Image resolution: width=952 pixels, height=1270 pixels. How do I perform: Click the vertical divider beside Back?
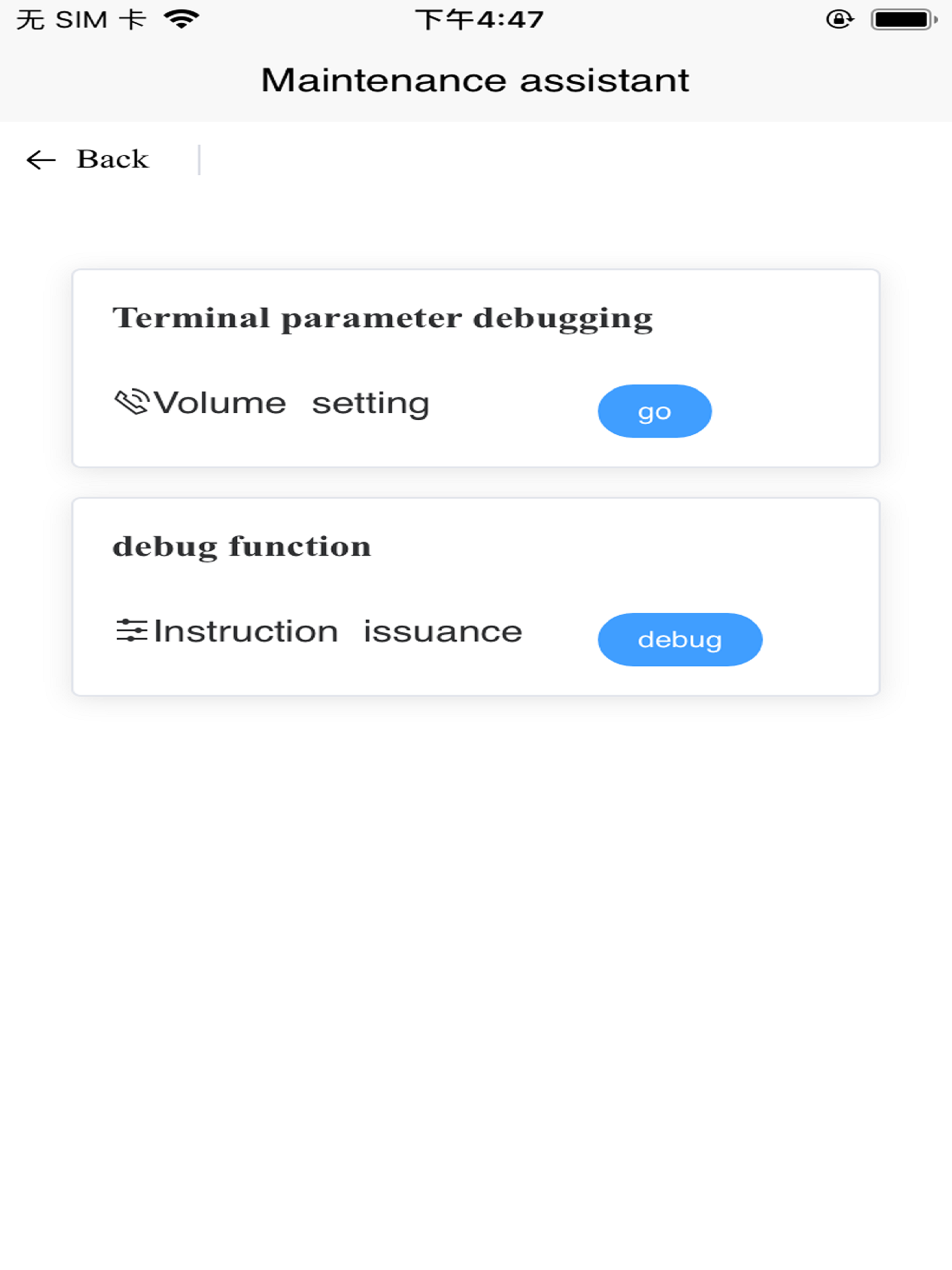click(199, 159)
